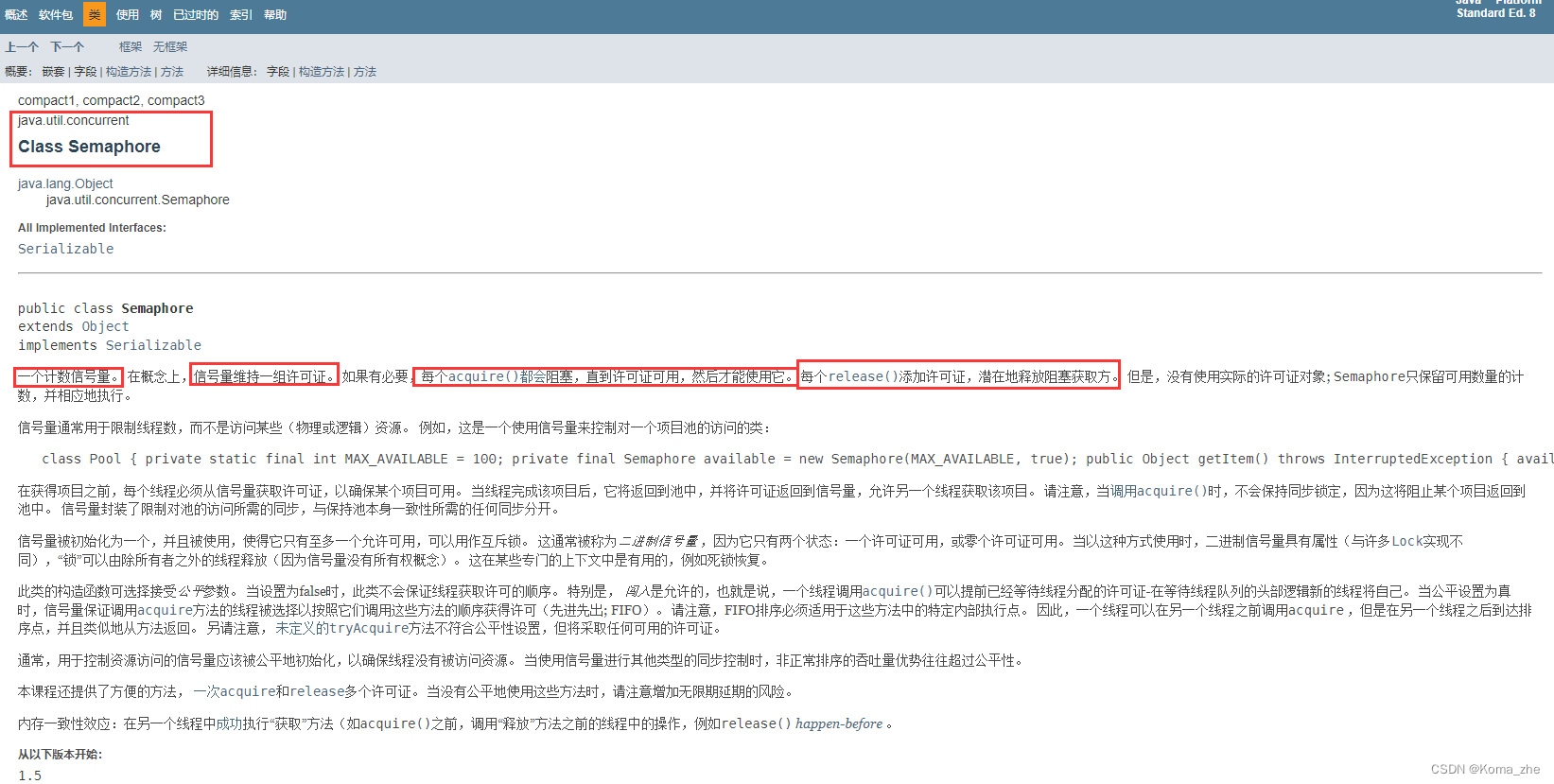Image resolution: width=1554 pixels, height=784 pixels.
Task: Open the 树 tree tab
Action: click(156, 15)
